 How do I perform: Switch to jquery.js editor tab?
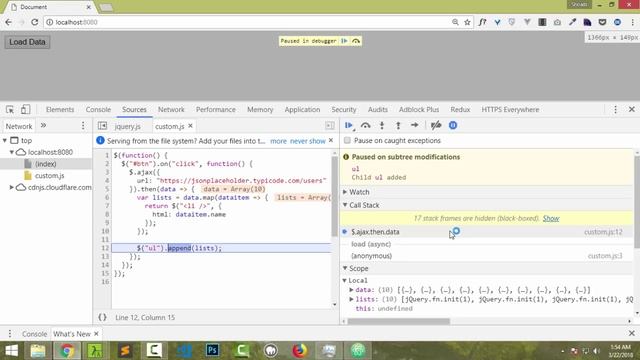[127, 126]
